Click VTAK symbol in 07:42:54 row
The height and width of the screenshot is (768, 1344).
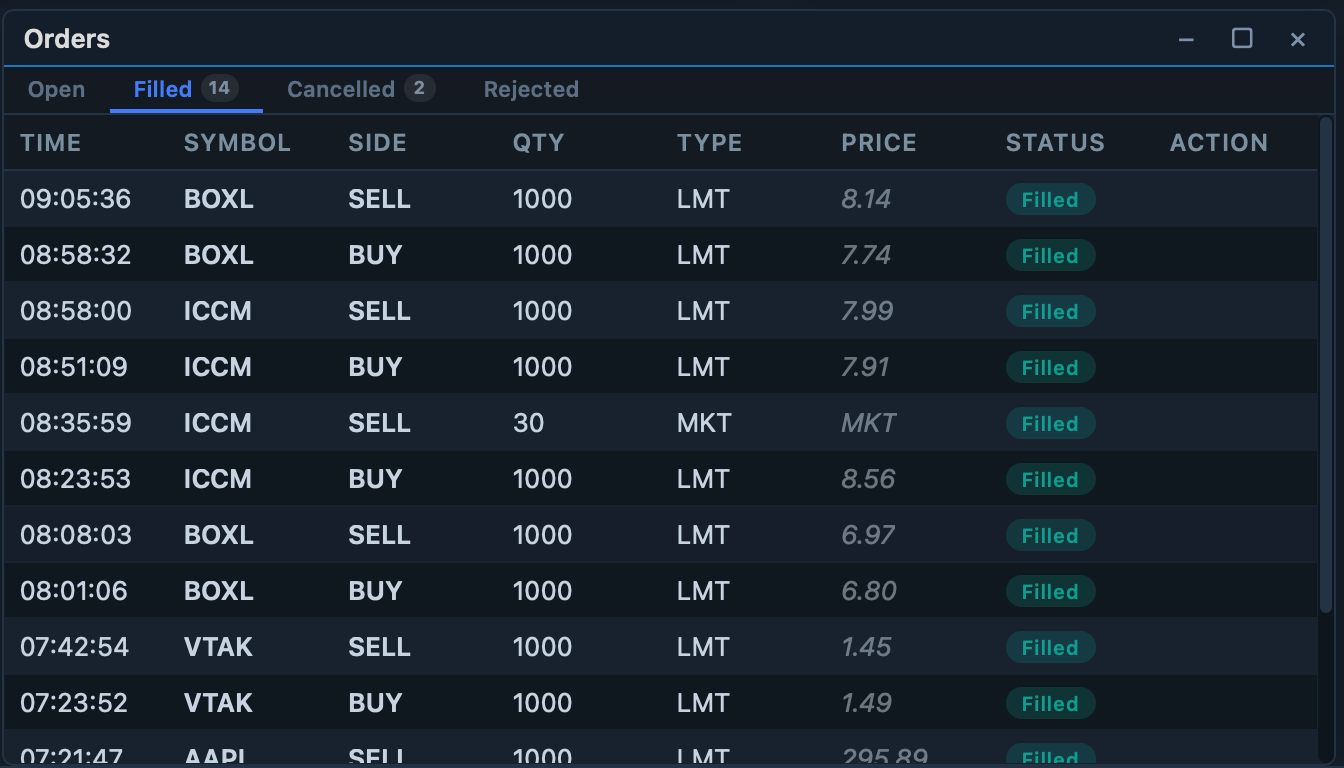(218, 647)
